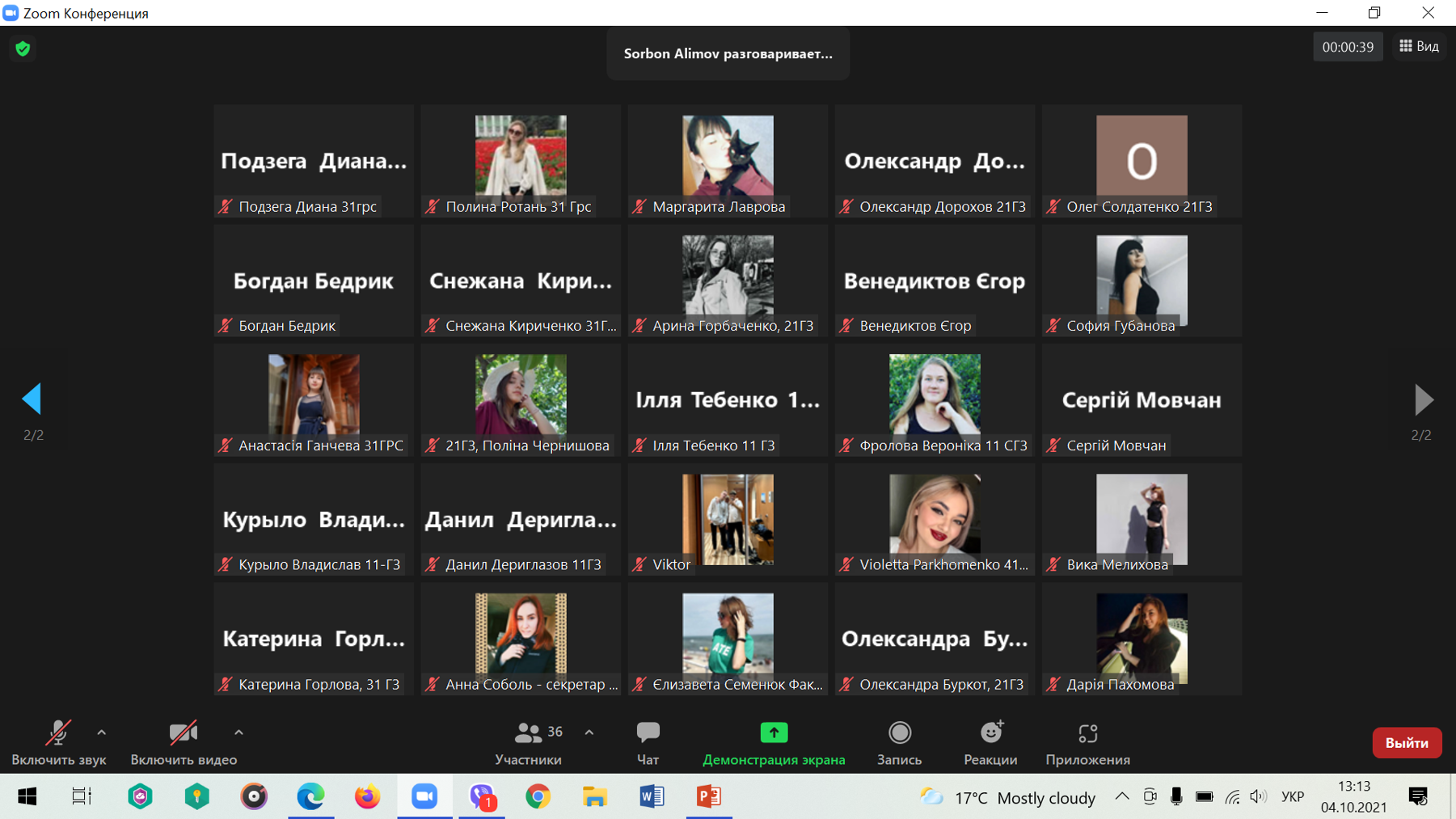This screenshot has width=1456, height=819.
Task: Open the Chat panel
Action: [x=648, y=742]
